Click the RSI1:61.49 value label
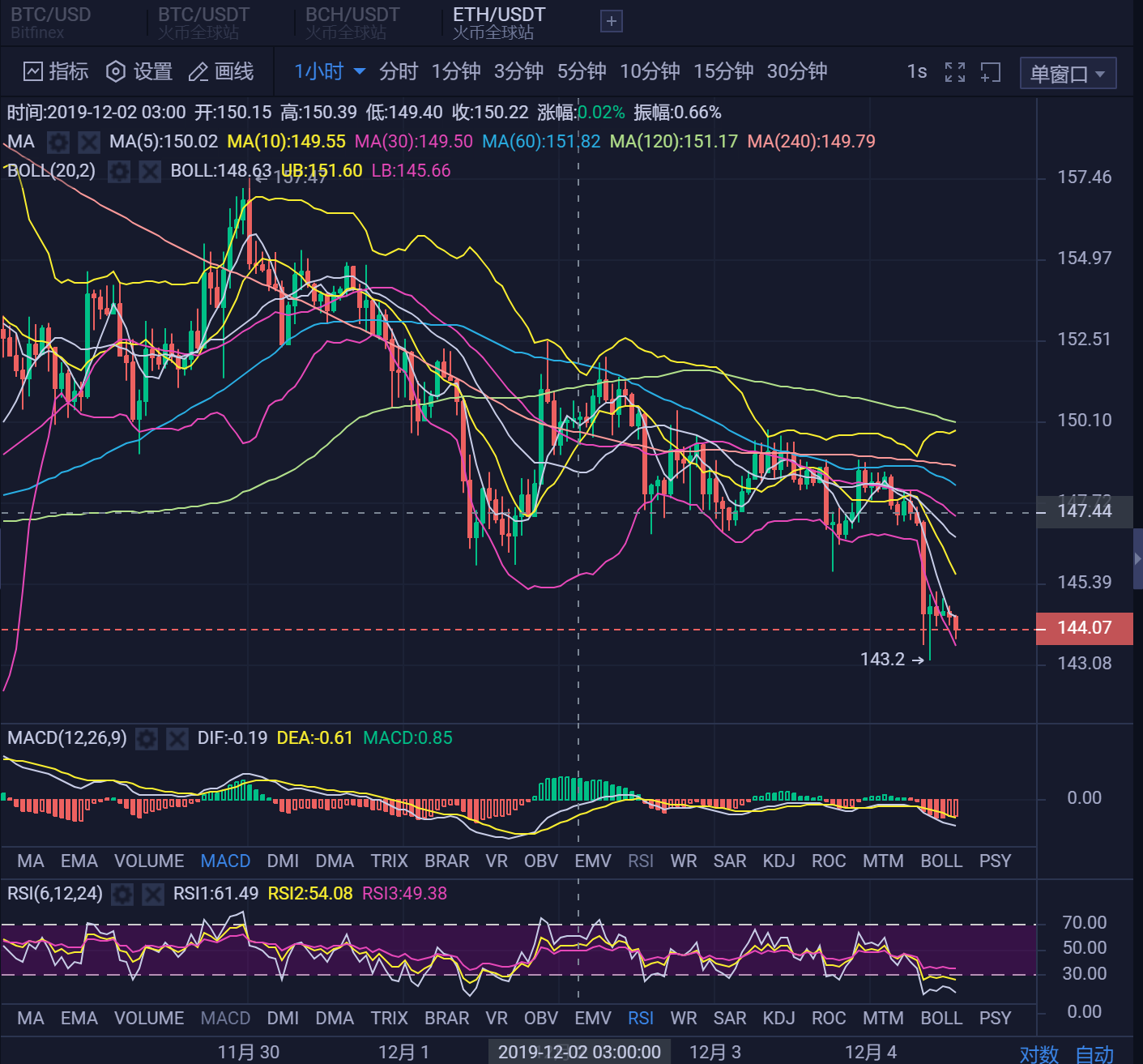Image resolution: width=1143 pixels, height=1064 pixels. pos(215,894)
